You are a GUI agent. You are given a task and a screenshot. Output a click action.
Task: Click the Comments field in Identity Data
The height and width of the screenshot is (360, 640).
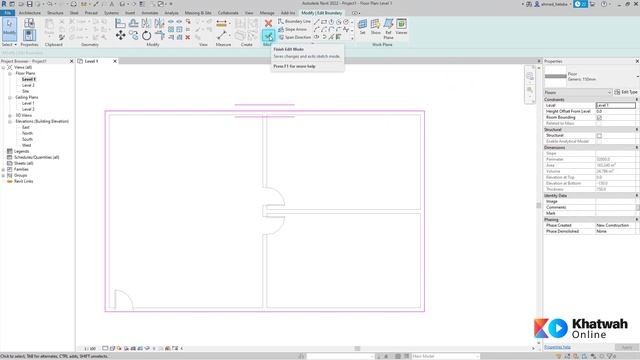pyautogui.click(x=616, y=207)
